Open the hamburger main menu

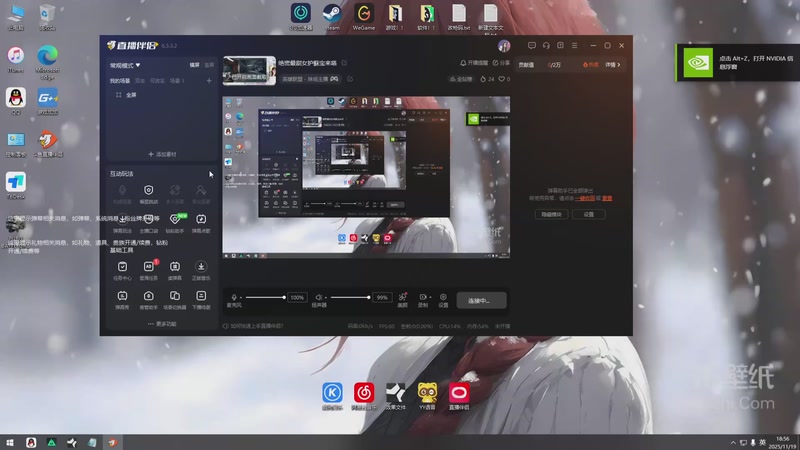click(x=574, y=45)
